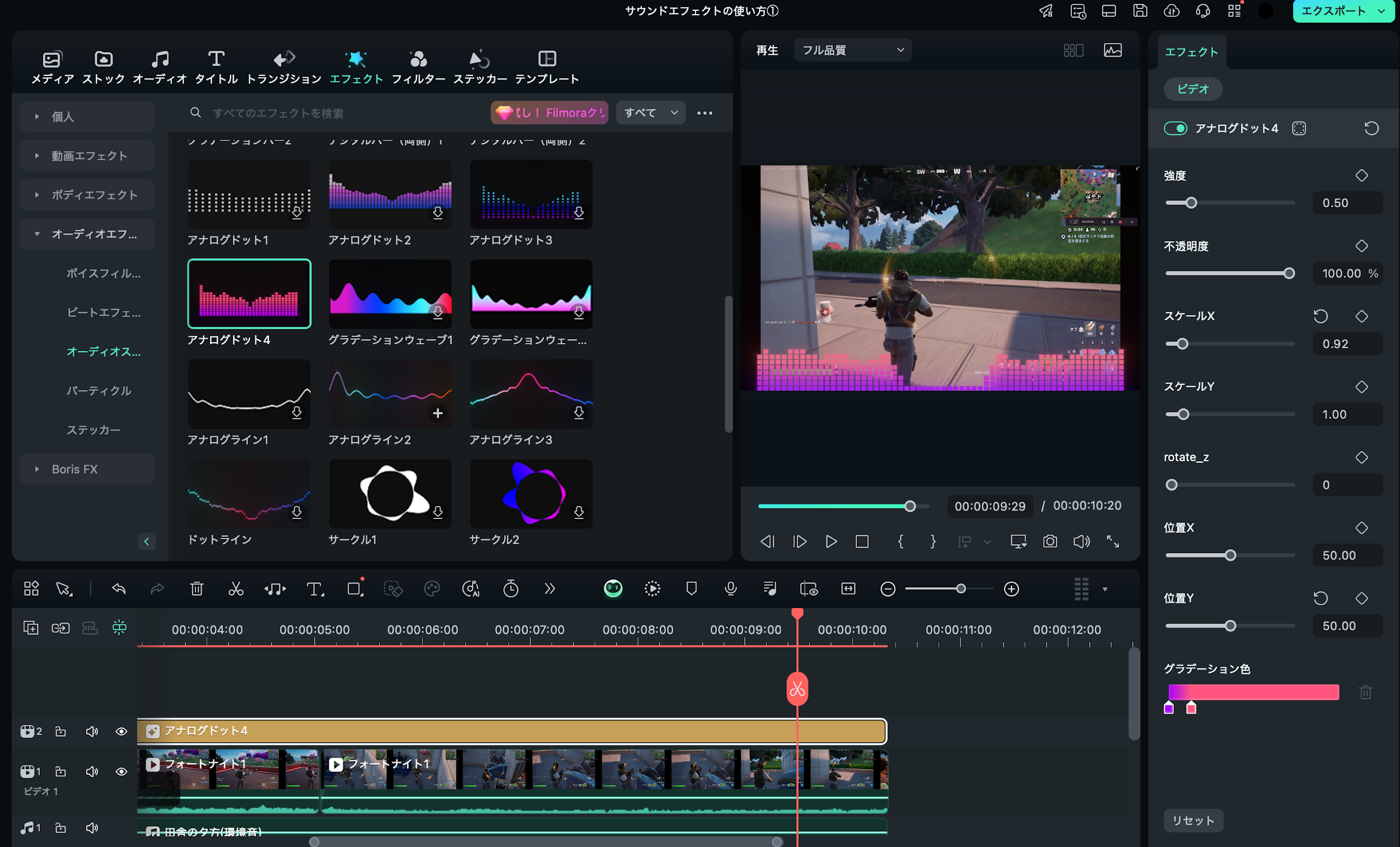
Task: Click the 強度 slider handle
Action: tap(1191, 203)
